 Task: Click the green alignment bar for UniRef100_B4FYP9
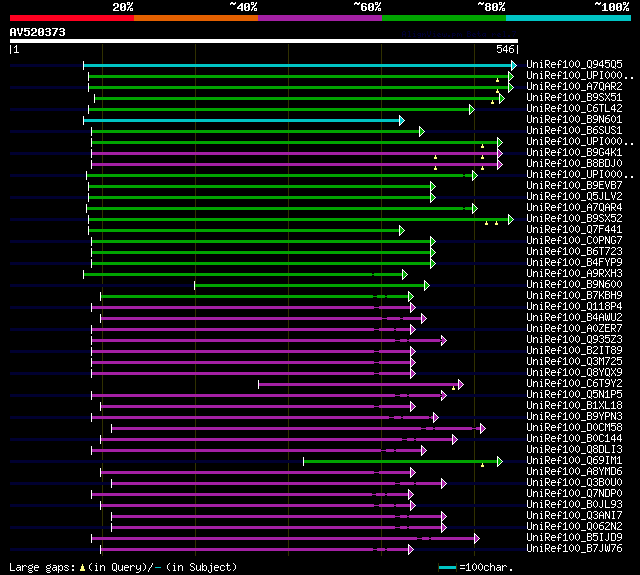click(263, 264)
